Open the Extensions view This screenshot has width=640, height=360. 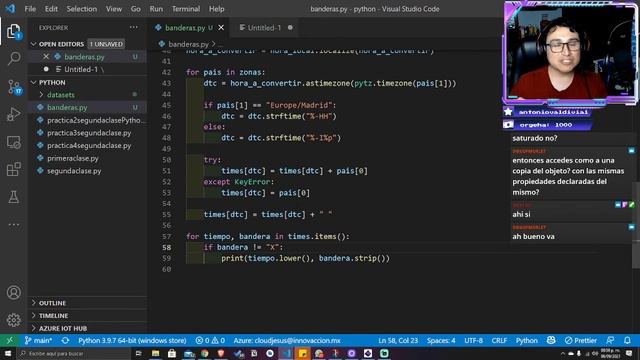(13, 169)
